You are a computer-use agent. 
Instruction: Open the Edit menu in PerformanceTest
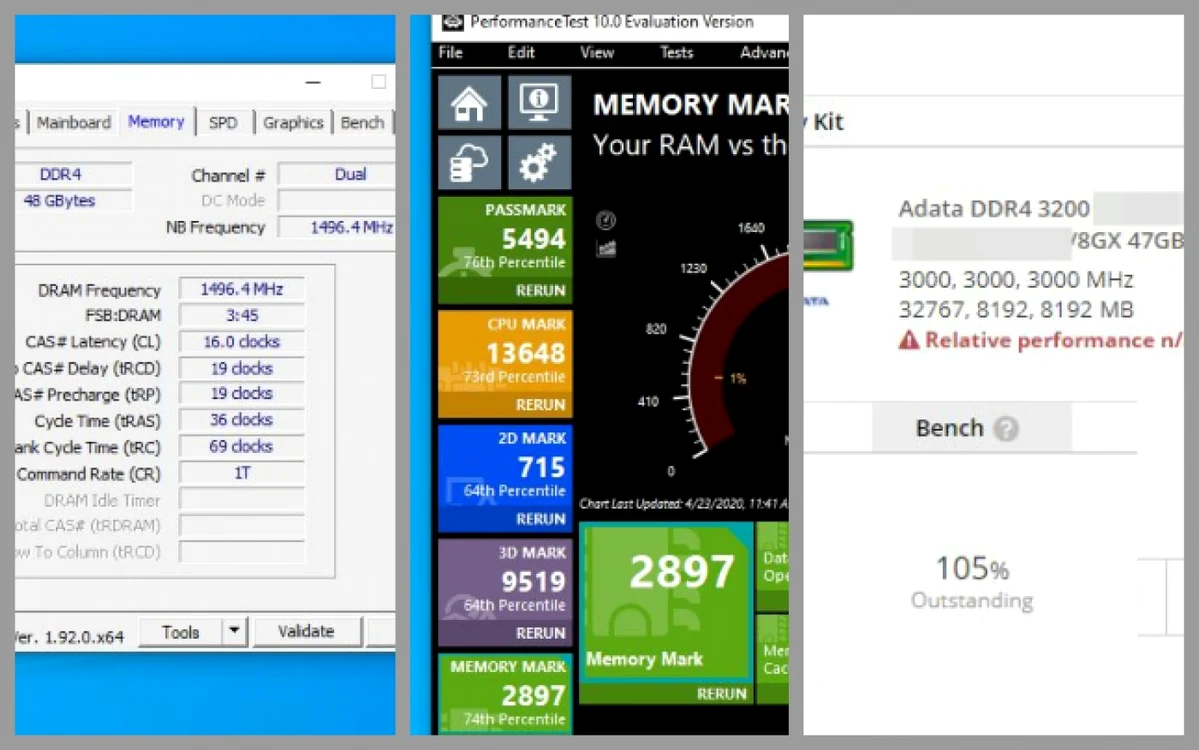(x=521, y=53)
